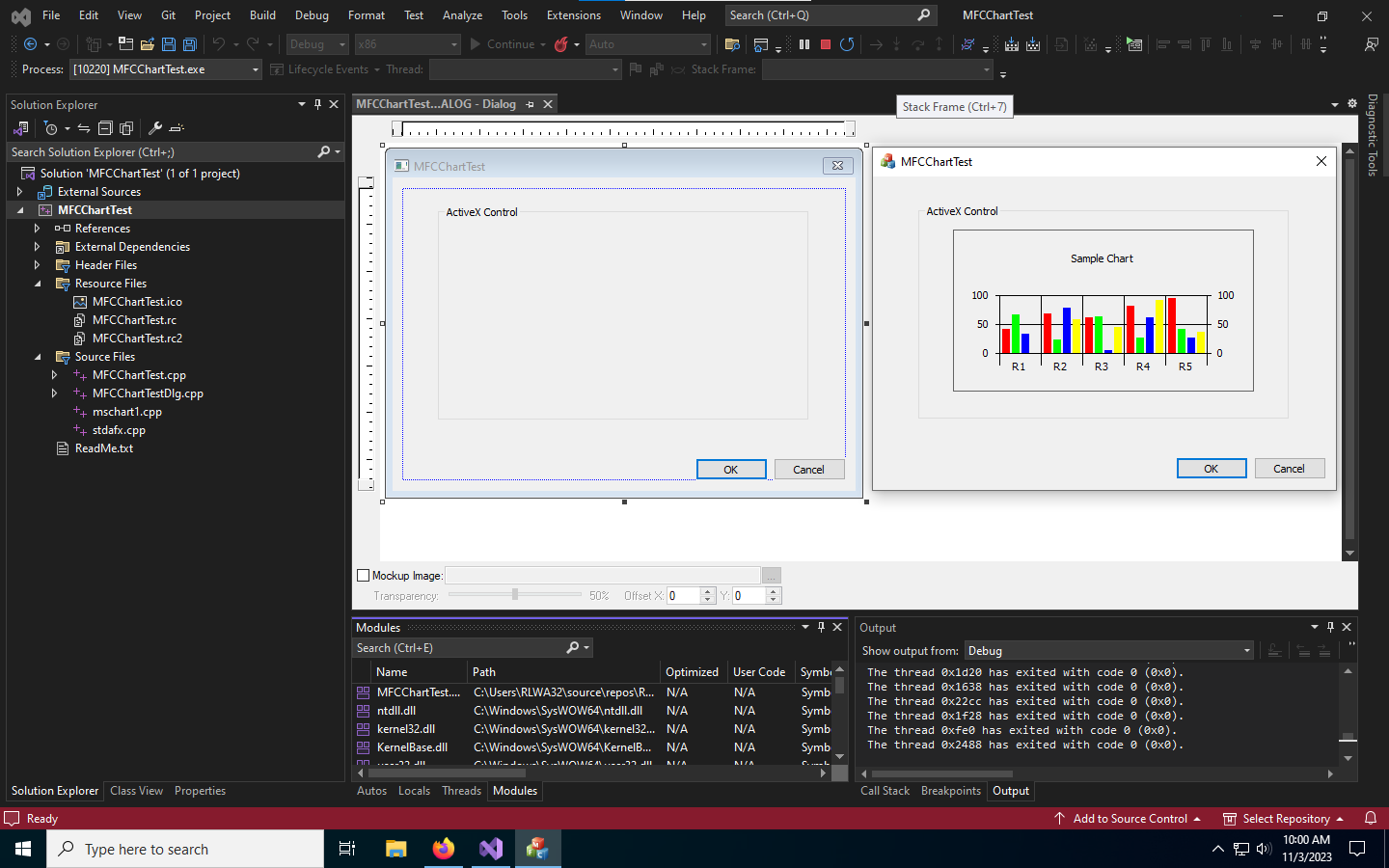Click the Modules search field
Screen dimensions: 1389x868
(x=461, y=648)
